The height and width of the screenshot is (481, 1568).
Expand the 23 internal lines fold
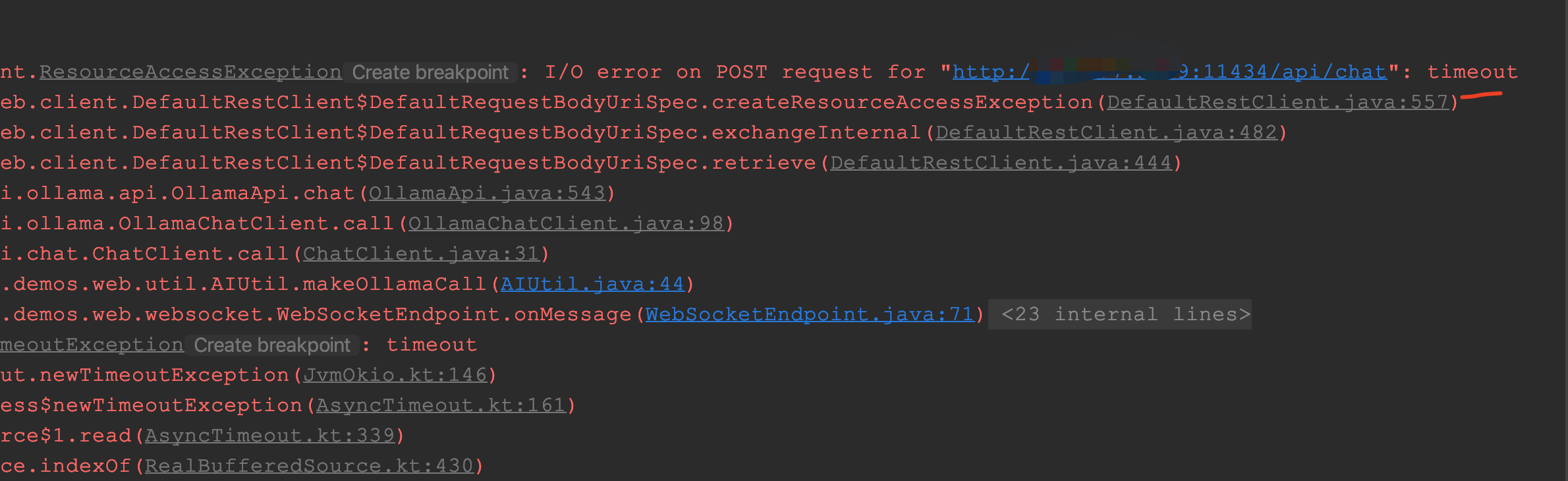1126,314
